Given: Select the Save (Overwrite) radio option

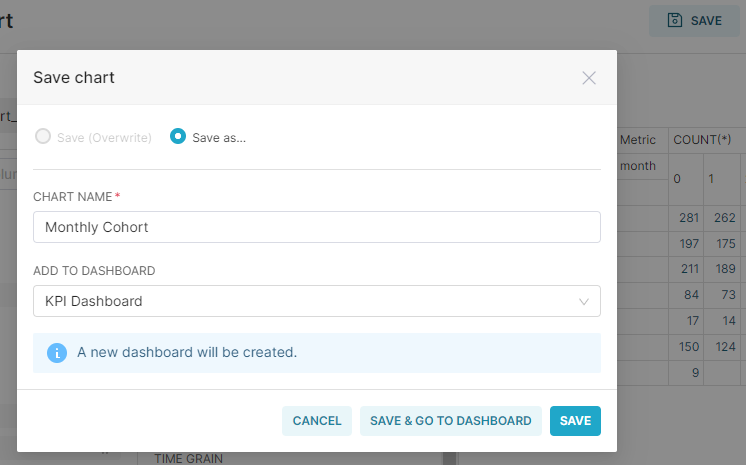Looking at the screenshot, I should point(43,137).
